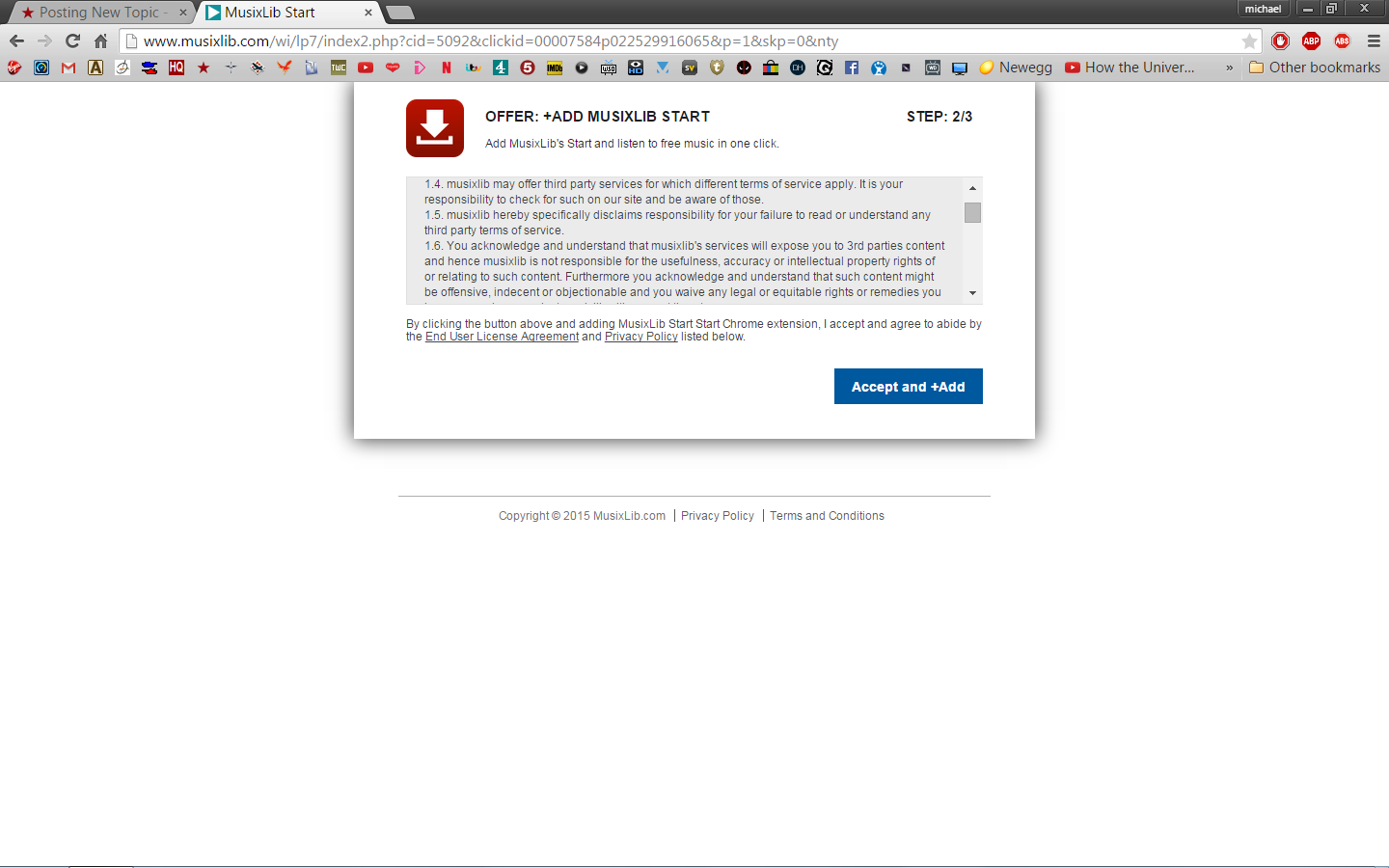Click the 'STEP: 2/3' label
This screenshot has width=1389, height=868.
[x=940, y=117]
